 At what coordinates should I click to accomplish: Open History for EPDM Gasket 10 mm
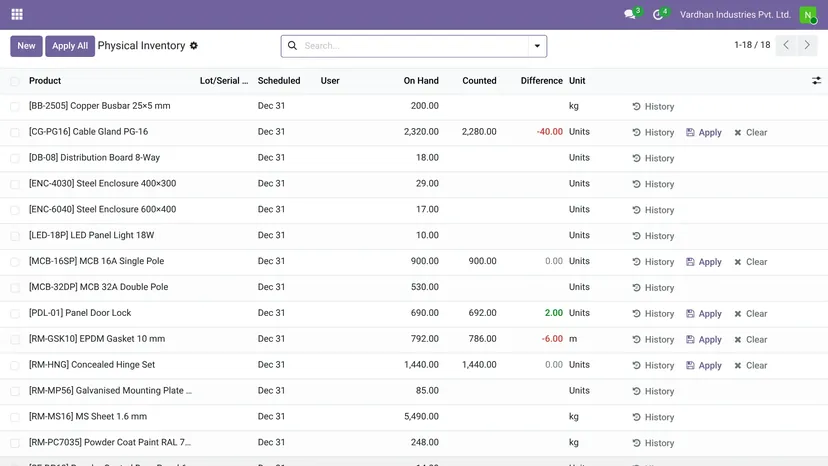653,340
